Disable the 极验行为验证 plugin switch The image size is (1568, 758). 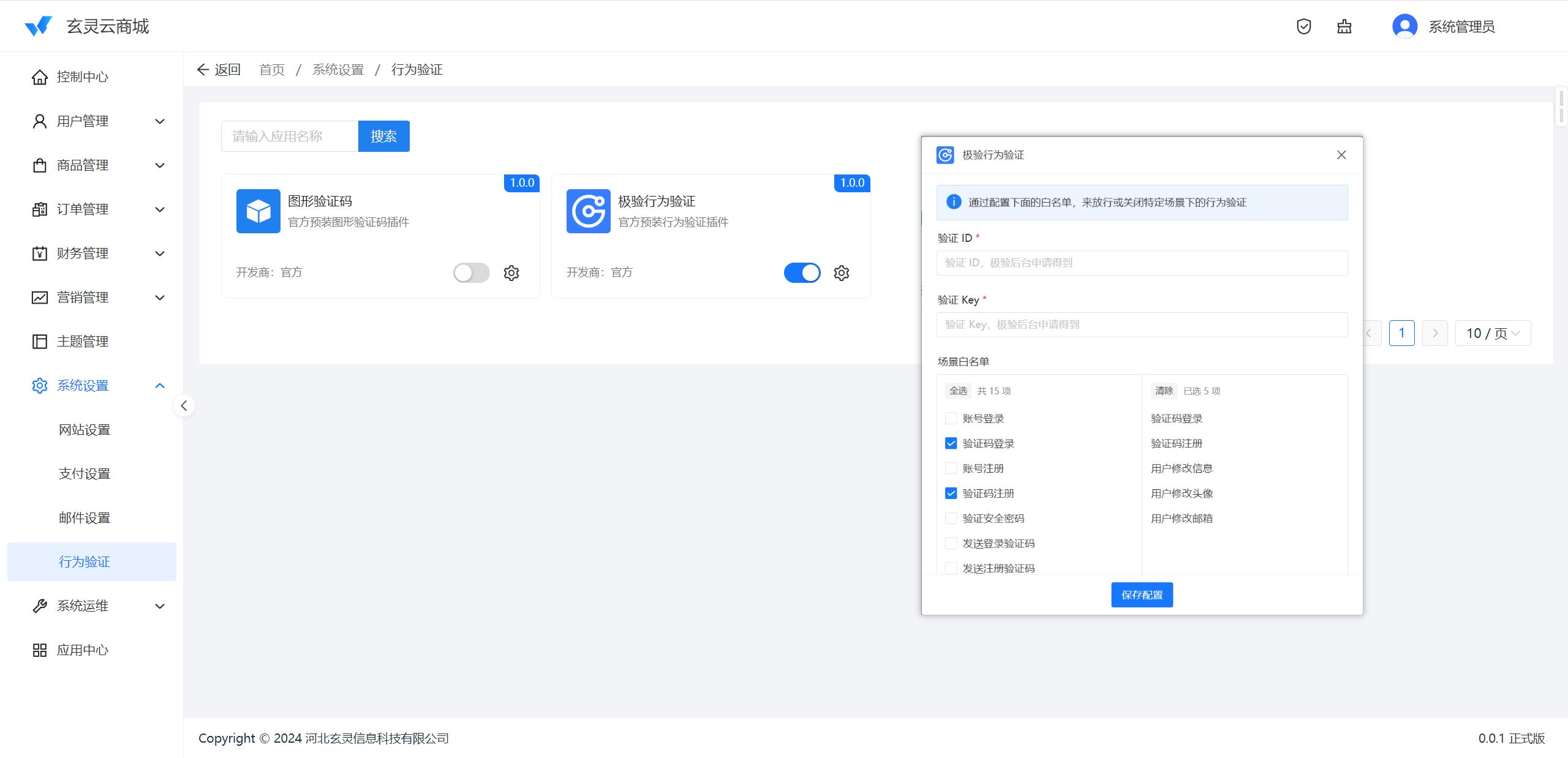click(x=802, y=272)
